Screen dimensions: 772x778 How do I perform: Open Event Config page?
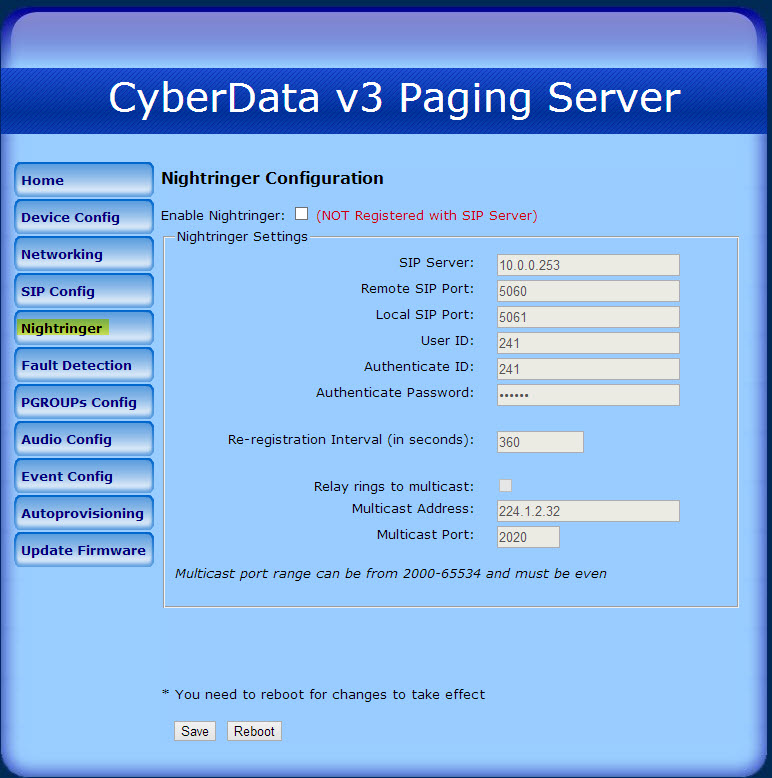coord(84,476)
